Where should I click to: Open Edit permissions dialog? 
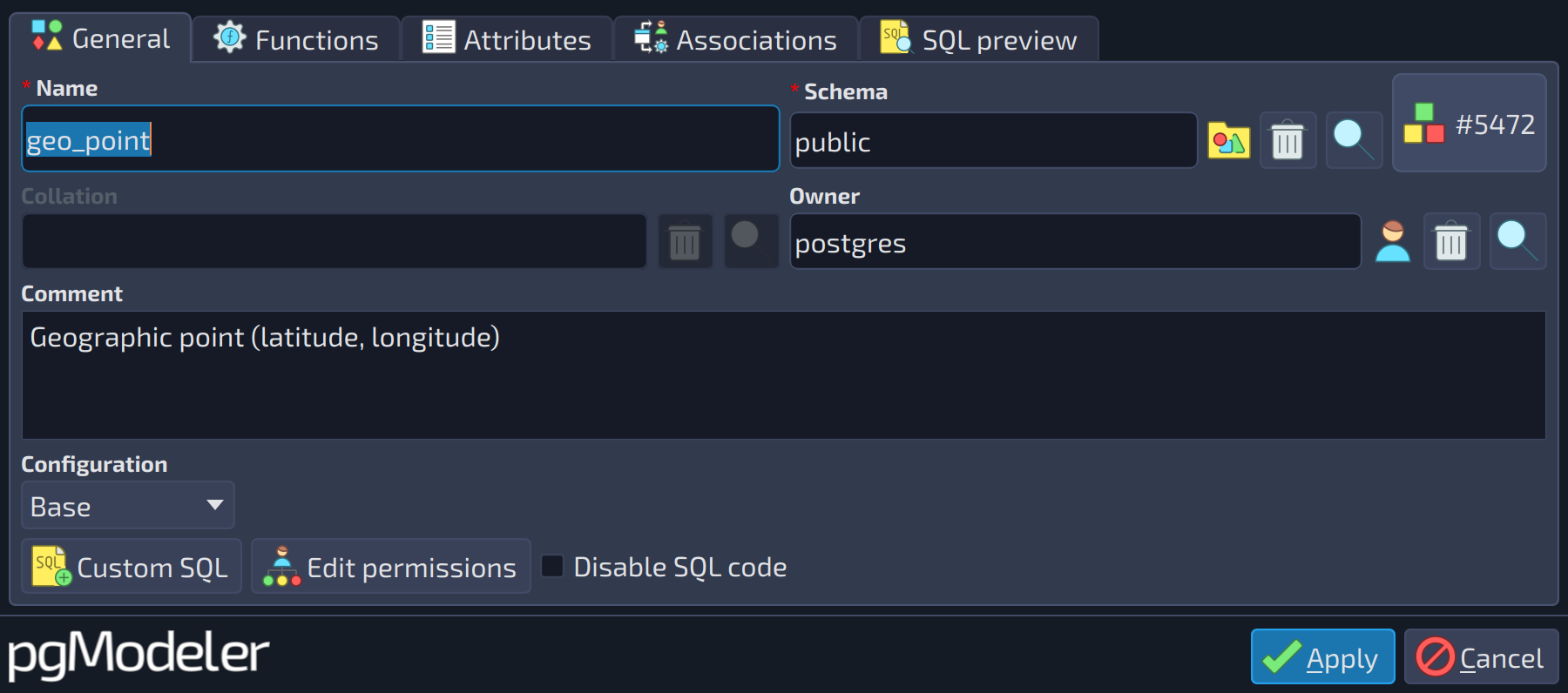click(x=390, y=567)
